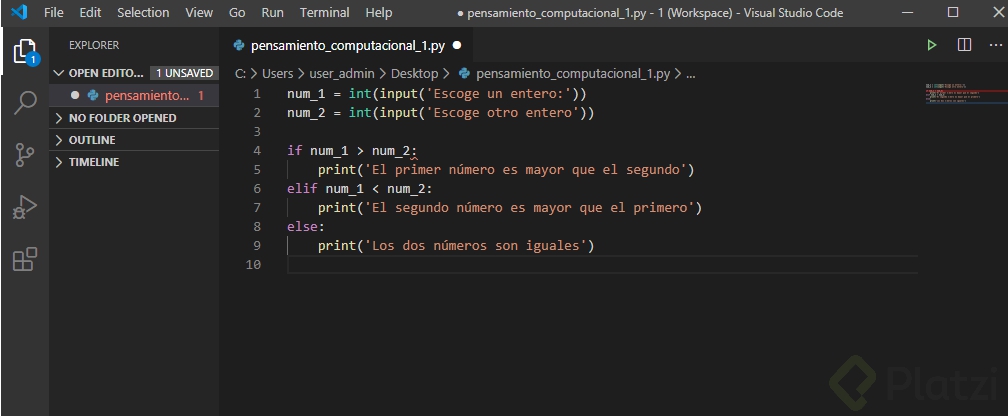Click the 'elif num_1 < num_2:' line
The width and height of the screenshot is (1008, 416).
pos(360,189)
